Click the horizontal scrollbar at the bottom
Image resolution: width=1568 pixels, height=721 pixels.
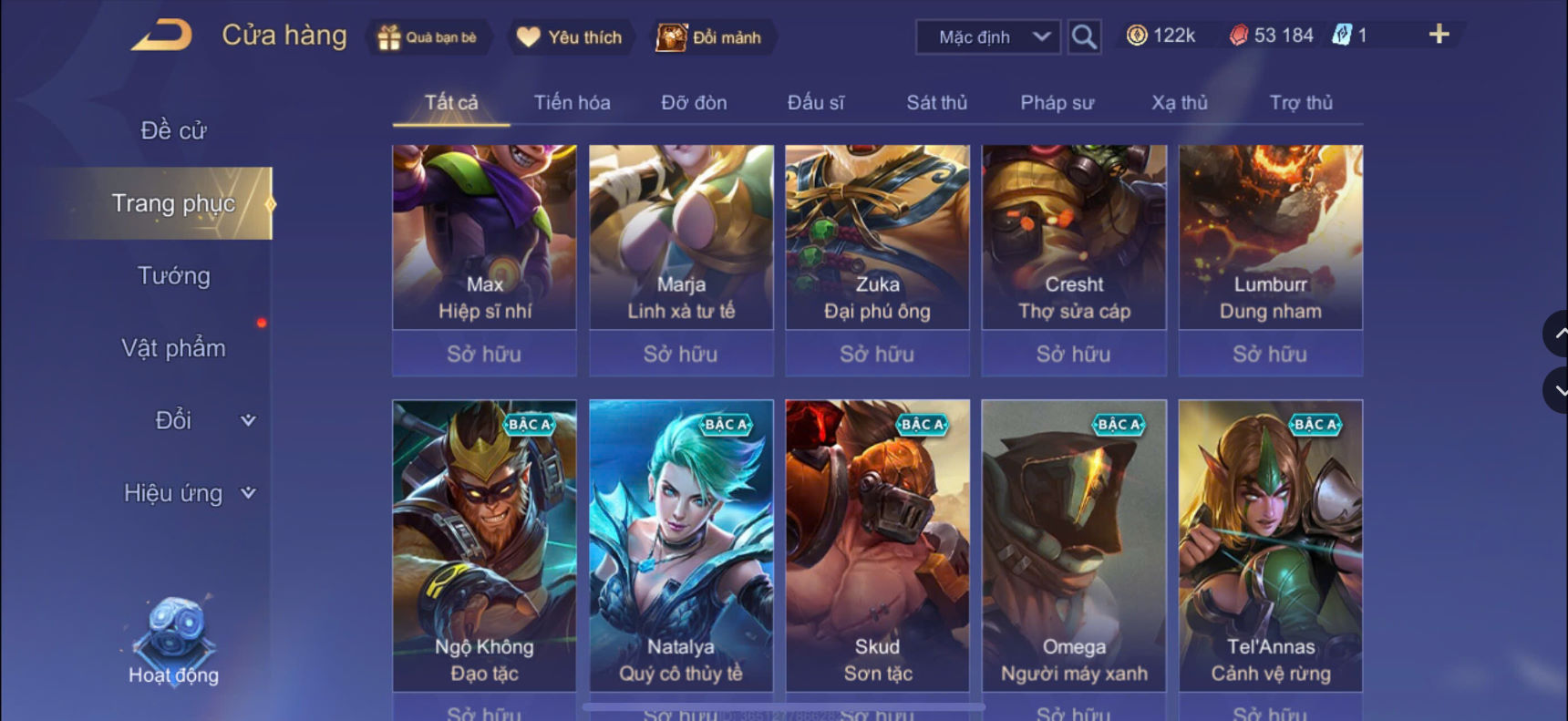(x=784, y=706)
